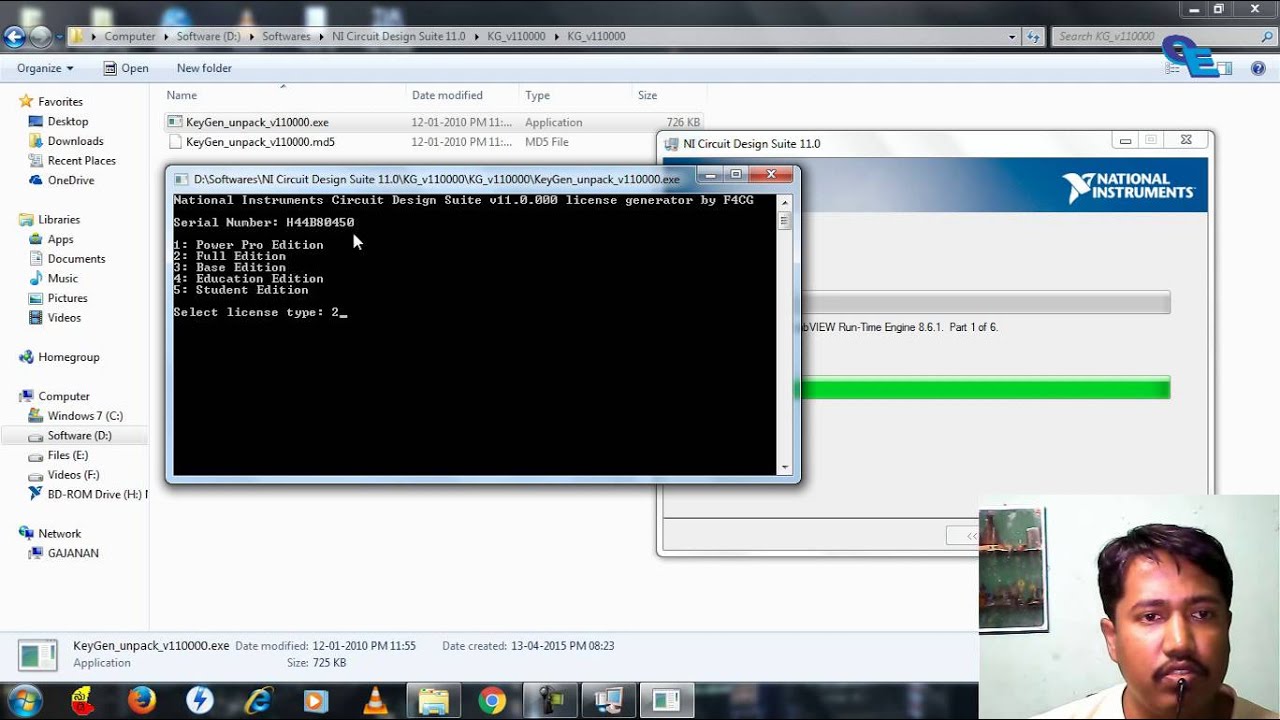Select Homegroup in the navigation pane
Viewport: 1280px width, 720px height.
point(68,357)
